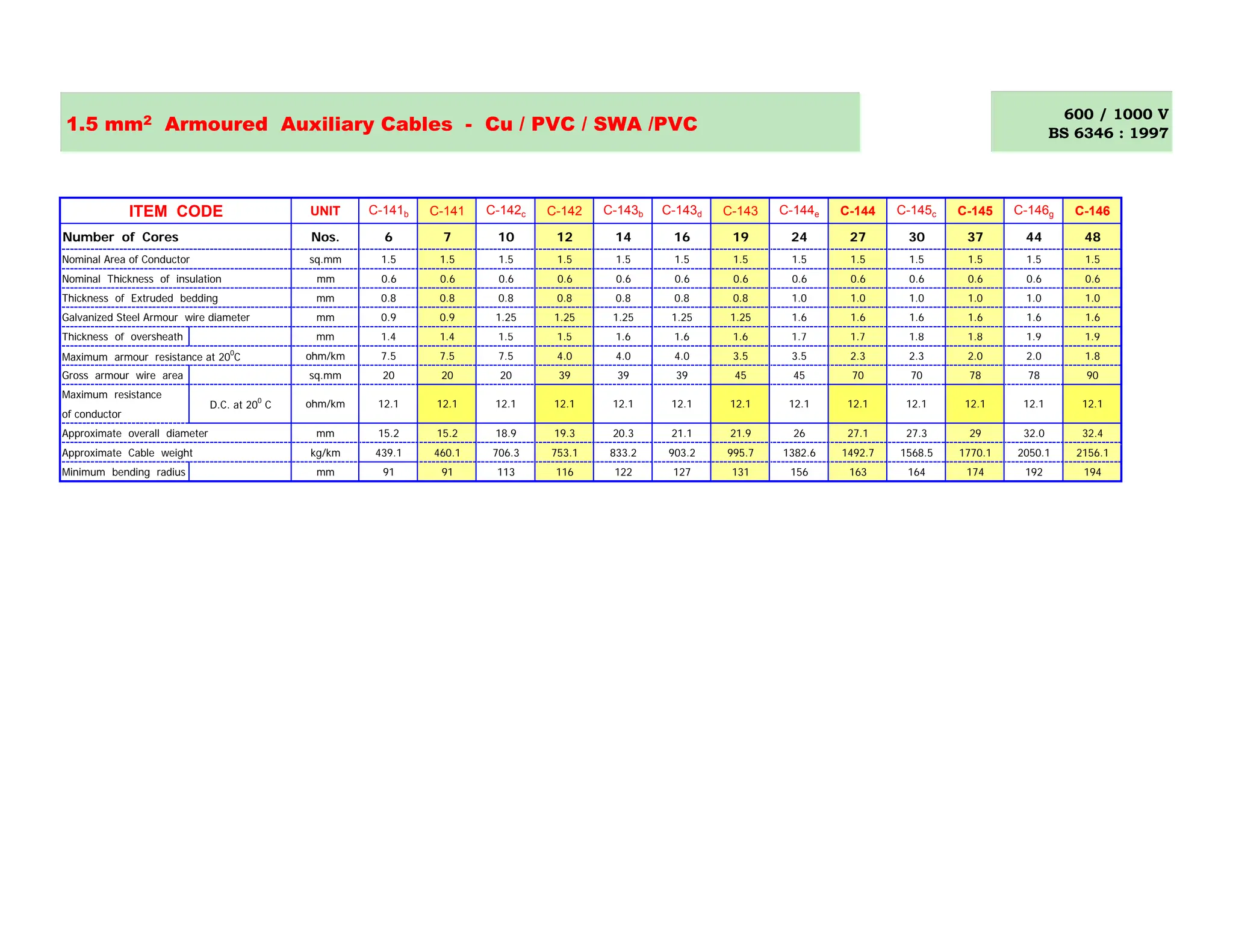Click item code C-142c header

(x=506, y=211)
